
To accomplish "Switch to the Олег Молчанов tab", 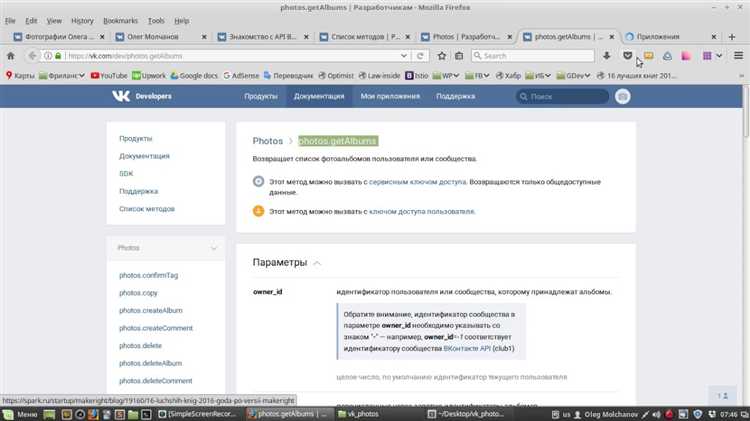I will pos(161,36).
